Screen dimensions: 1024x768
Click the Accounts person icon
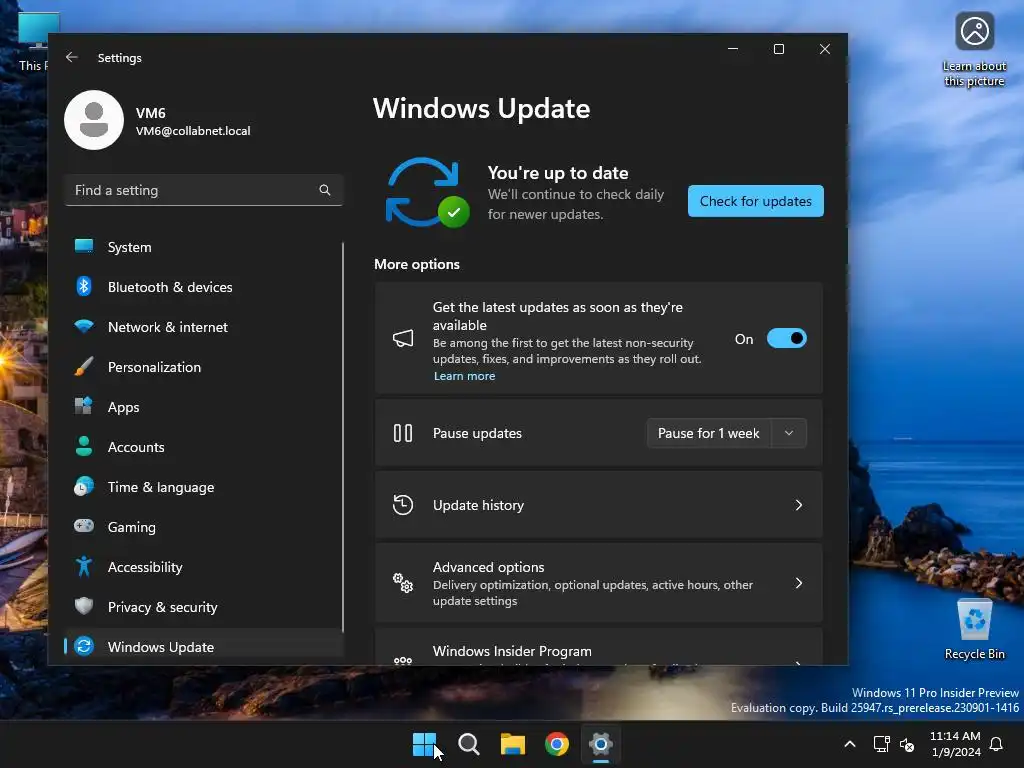84,446
